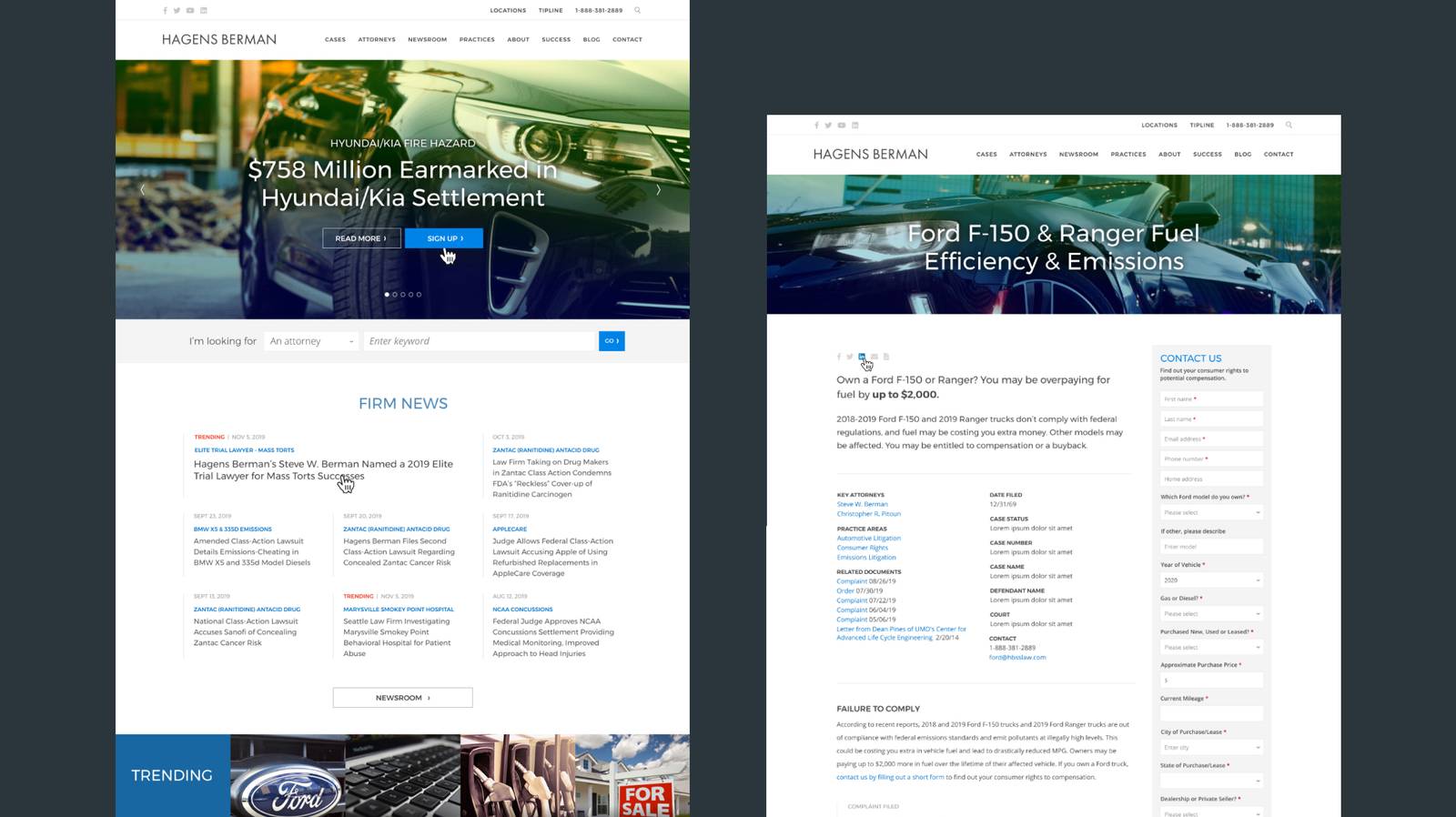Viewport: 1456px width, 817px height.
Task: Open BLOG nav item on Ford page
Action: (1243, 155)
